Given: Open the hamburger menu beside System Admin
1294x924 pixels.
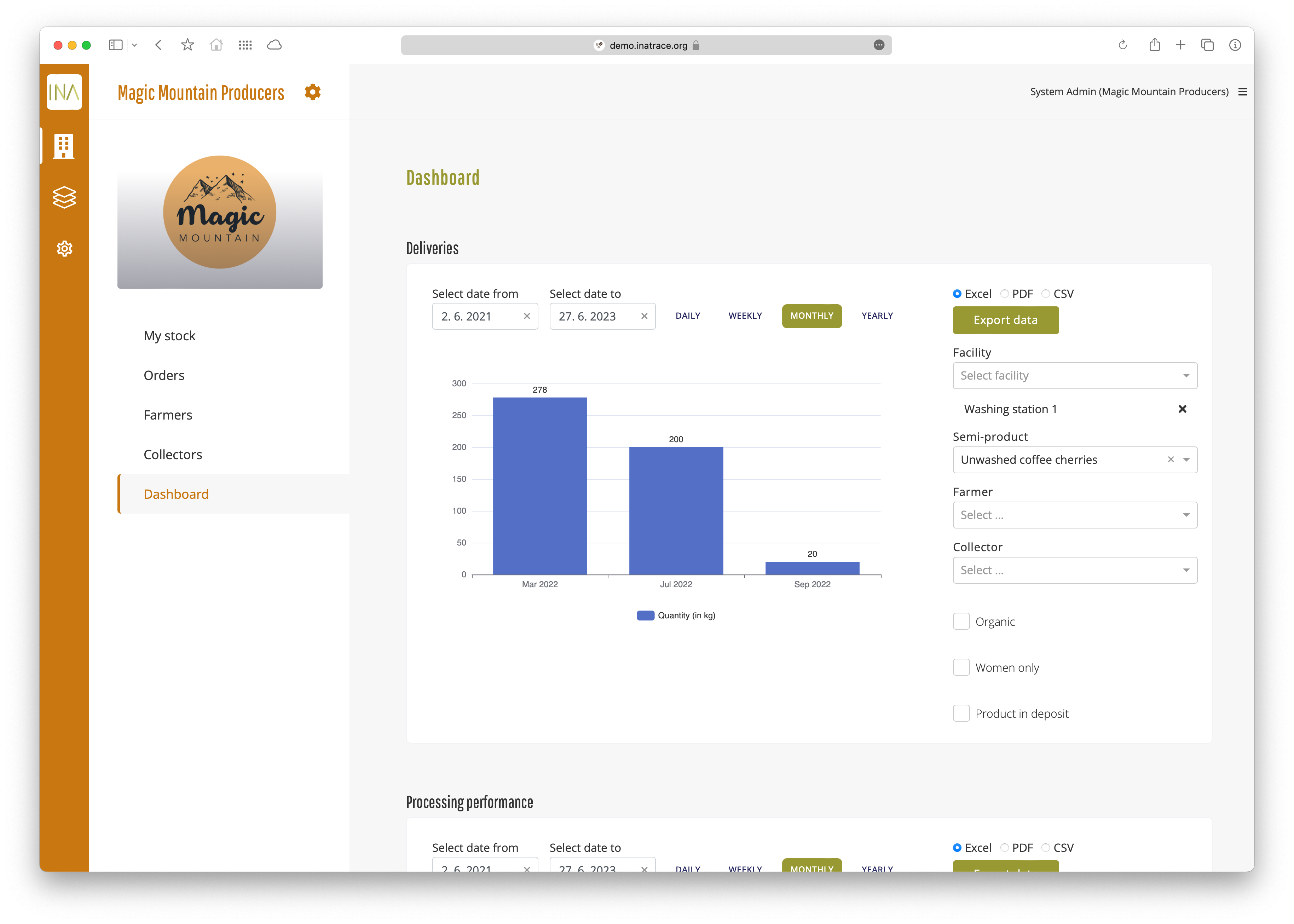Looking at the screenshot, I should click(x=1242, y=92).
